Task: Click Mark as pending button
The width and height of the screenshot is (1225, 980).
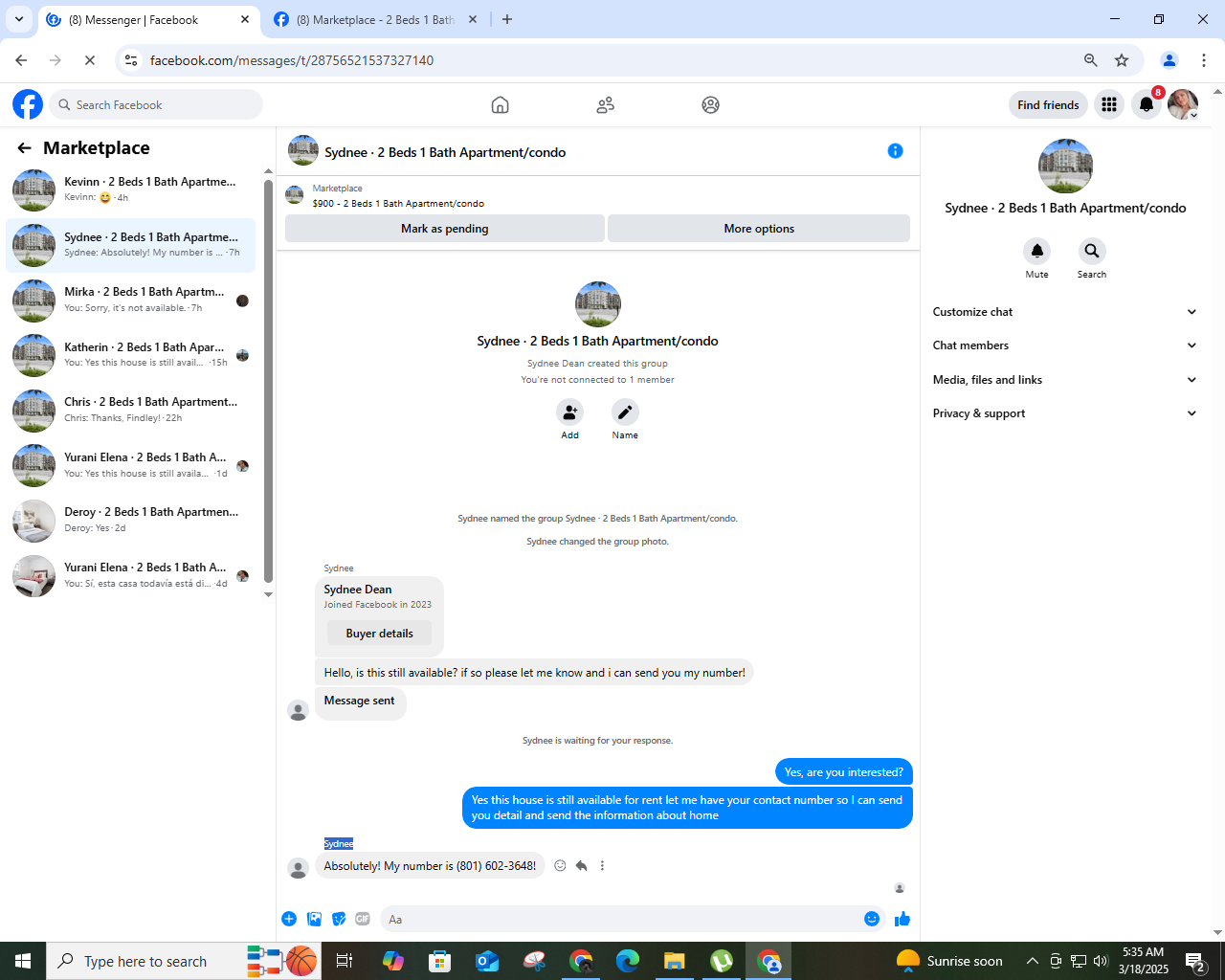Action: [x=445, y=229]
